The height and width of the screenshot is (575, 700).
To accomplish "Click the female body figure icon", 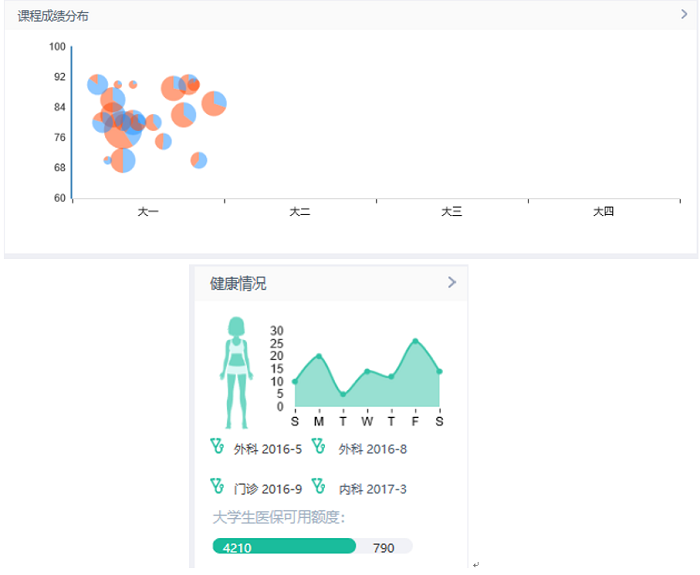I will point(236,372).
